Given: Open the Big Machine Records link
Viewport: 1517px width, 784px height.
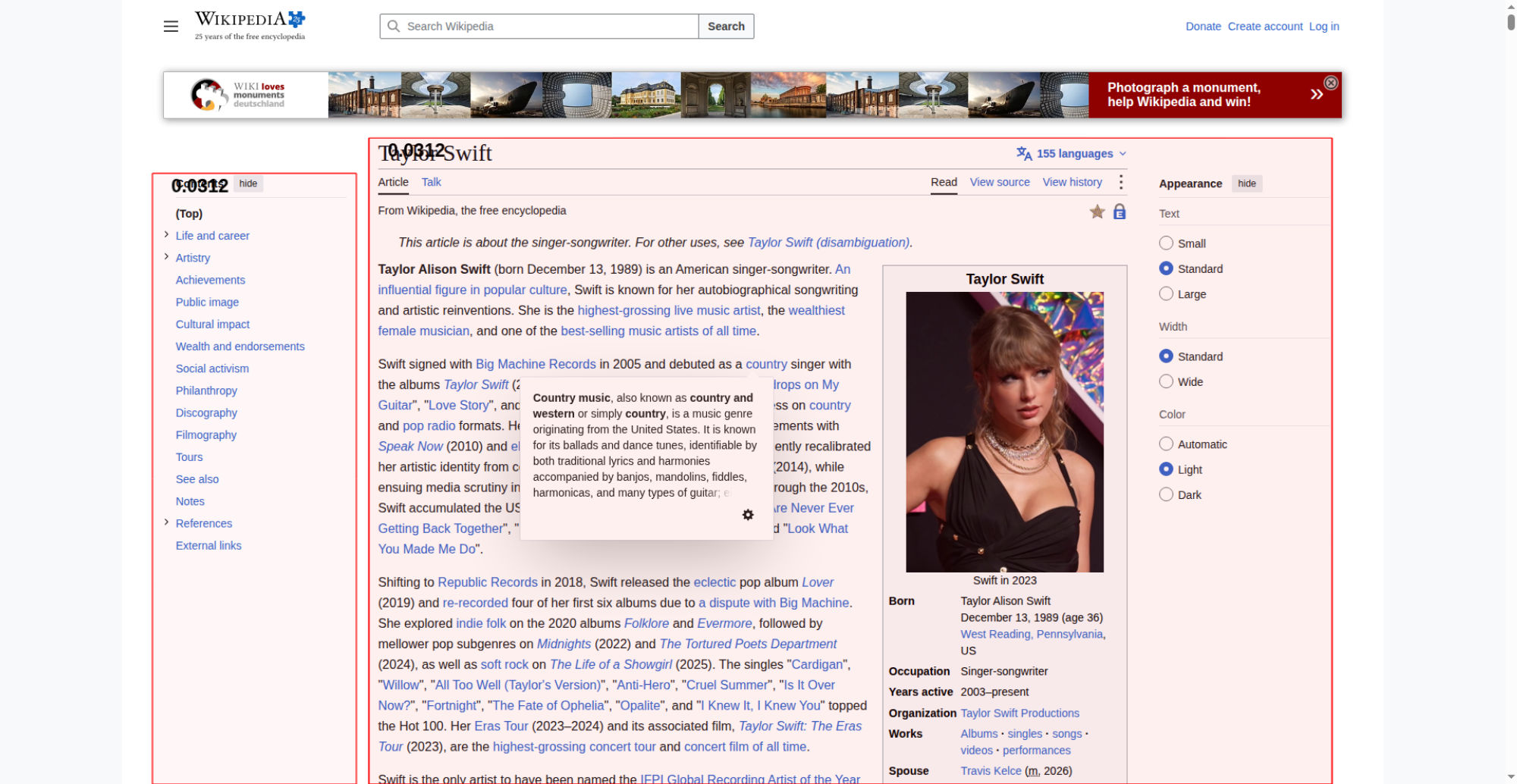Looking at the screenshot, I should click(536, 364).
